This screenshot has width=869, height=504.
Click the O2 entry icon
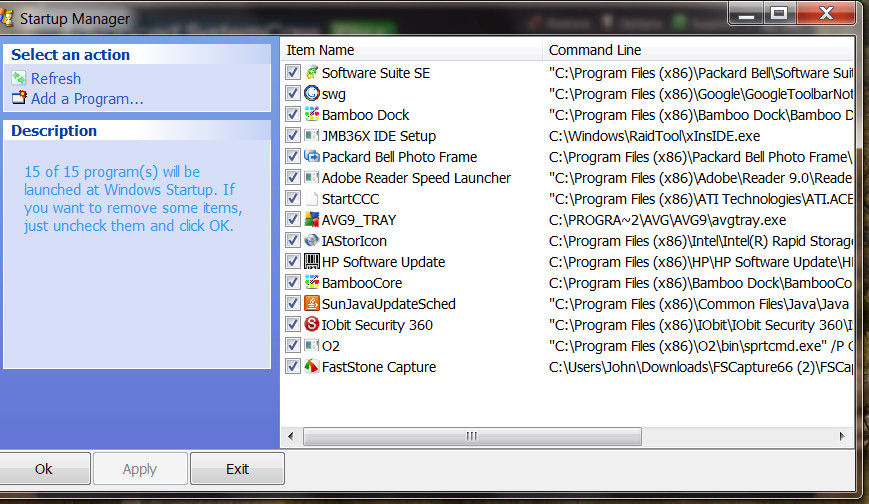312,345
